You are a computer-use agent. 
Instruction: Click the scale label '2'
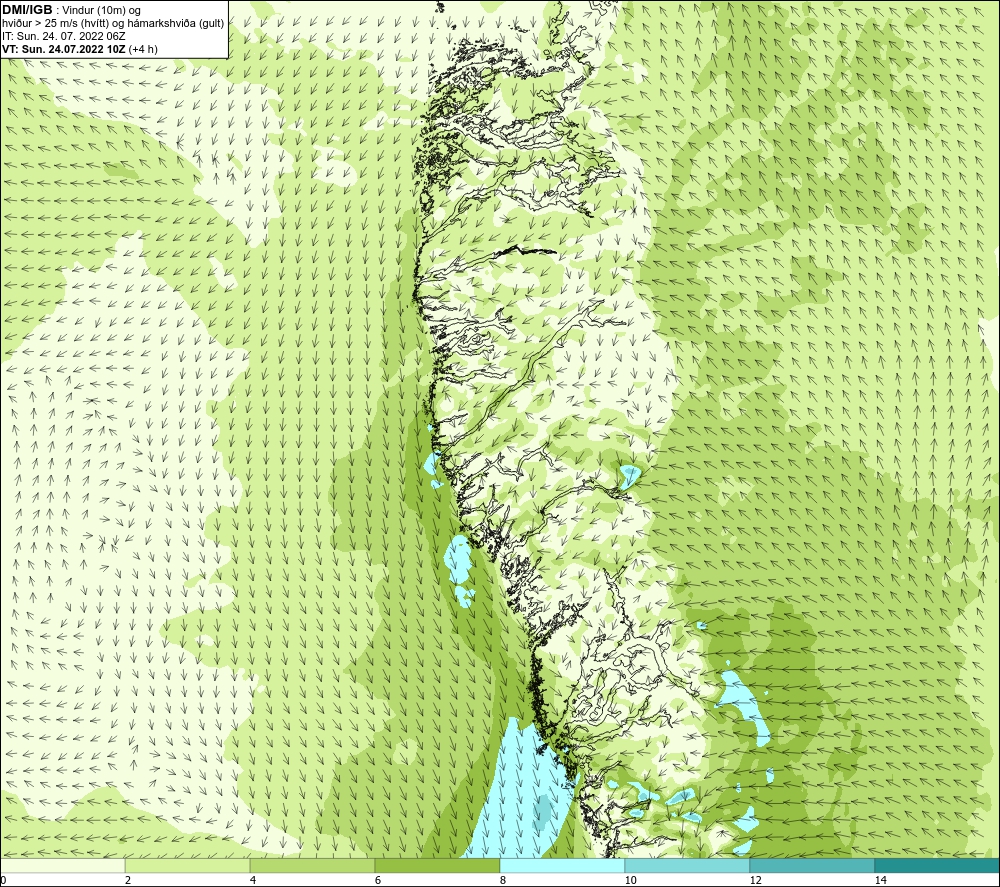[x=128, y=881]
